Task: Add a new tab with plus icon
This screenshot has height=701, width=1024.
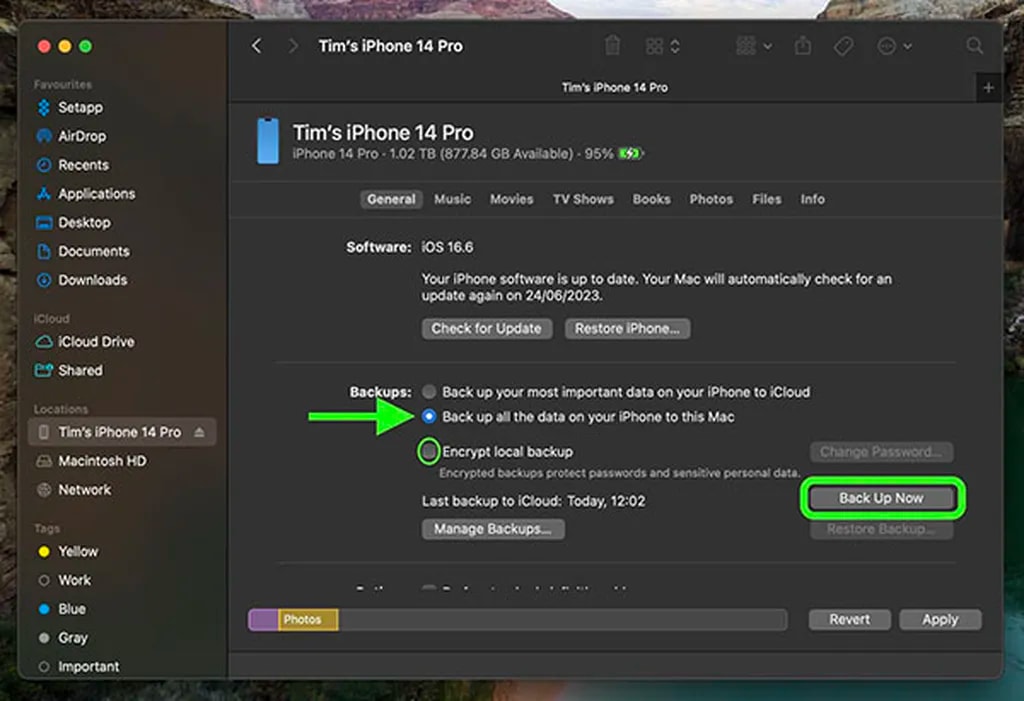Action: click(x=988, y=88)
